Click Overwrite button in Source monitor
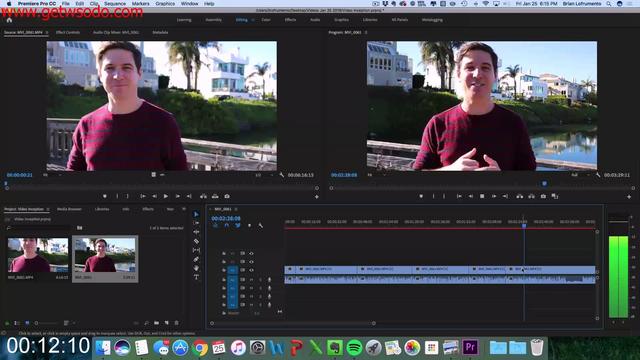Image resolution: width=640 pixels, height=360 pixels. 215,196
